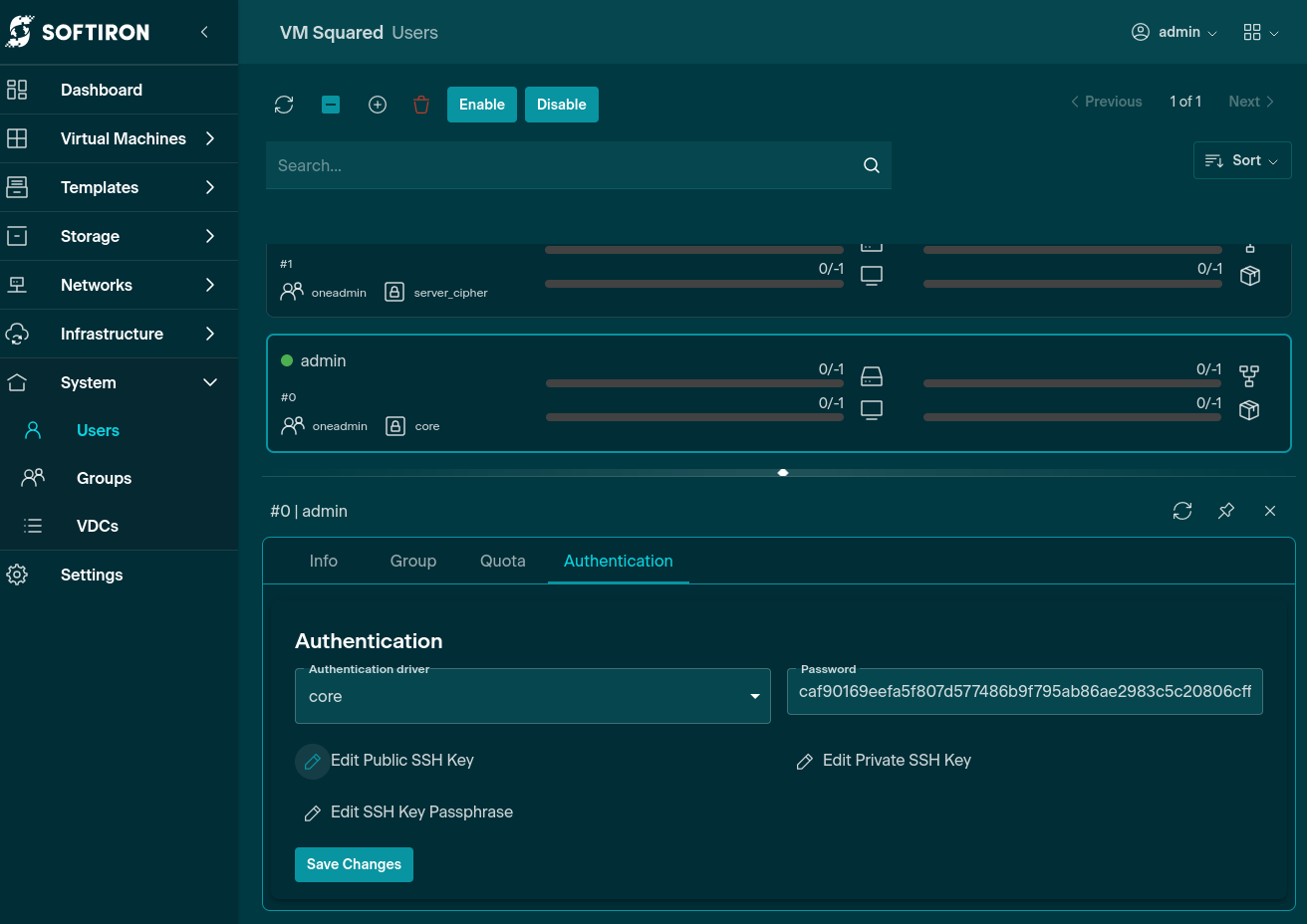
Task: Click the Save Changes button
Action: coord(354,864)
